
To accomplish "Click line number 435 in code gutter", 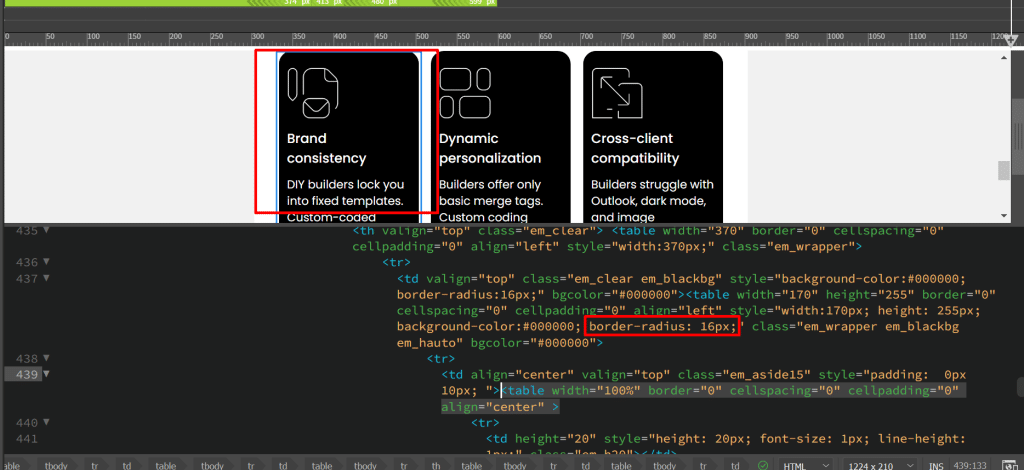I will coord(27,230).
